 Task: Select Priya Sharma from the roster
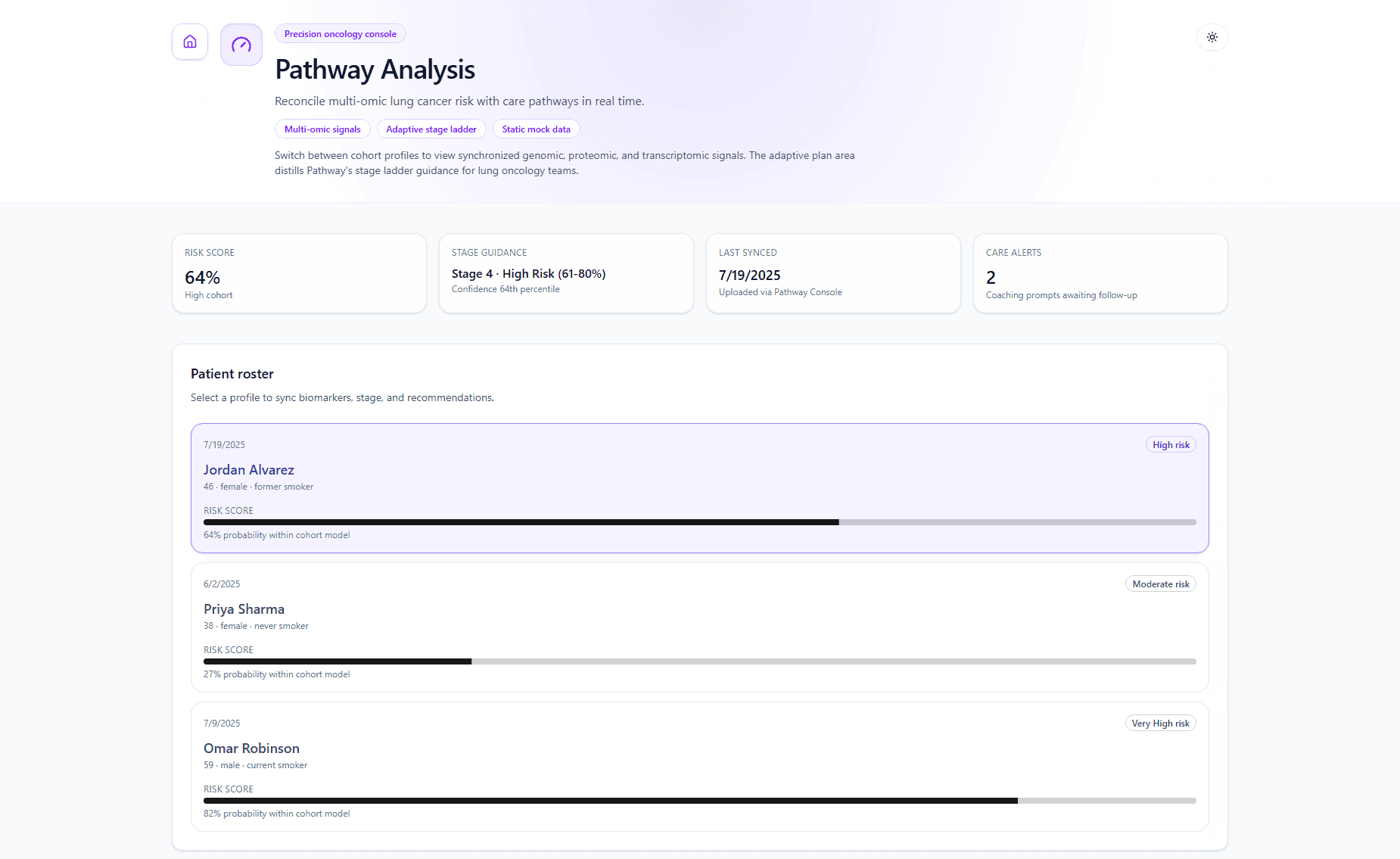pos(700,627)
